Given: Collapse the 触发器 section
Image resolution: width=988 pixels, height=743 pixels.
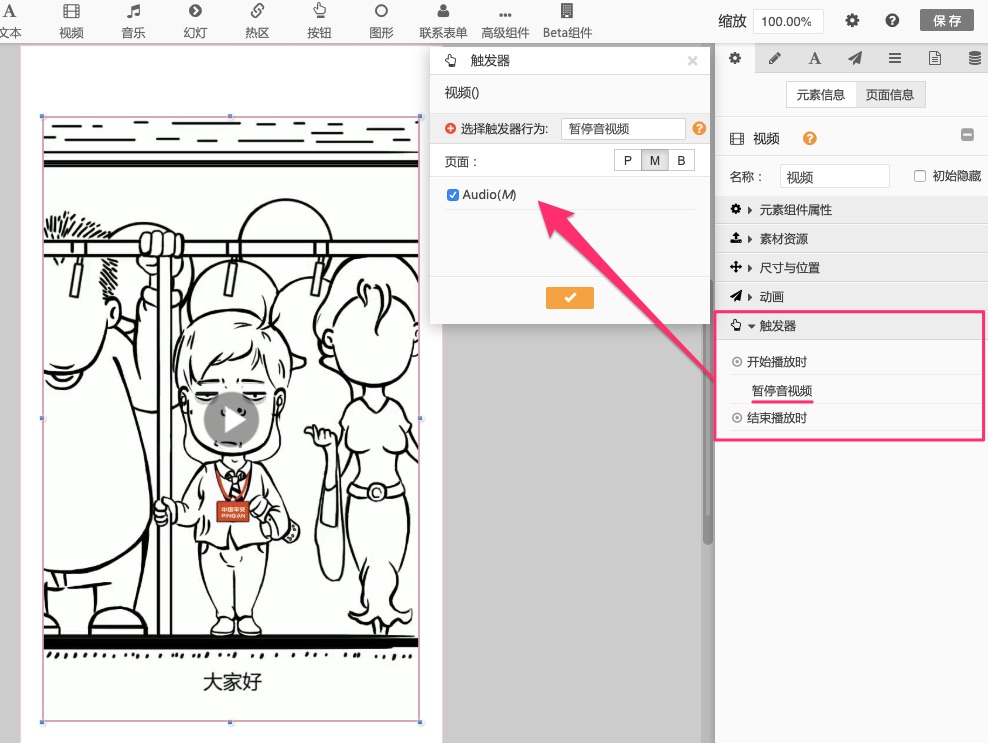Looking at the screenshot, I should [777, 326].
